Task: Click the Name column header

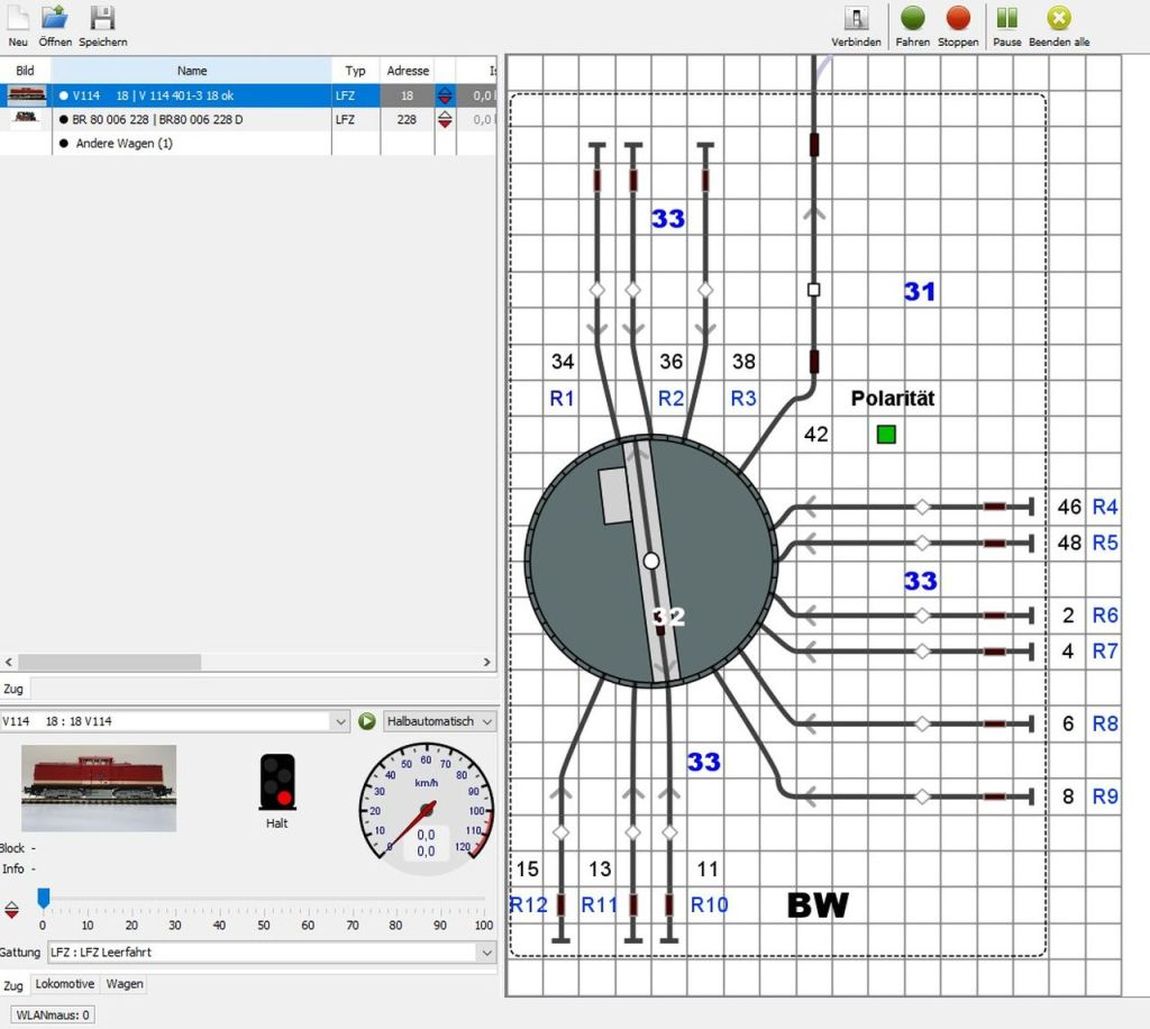Action: (x=191, y=71)
